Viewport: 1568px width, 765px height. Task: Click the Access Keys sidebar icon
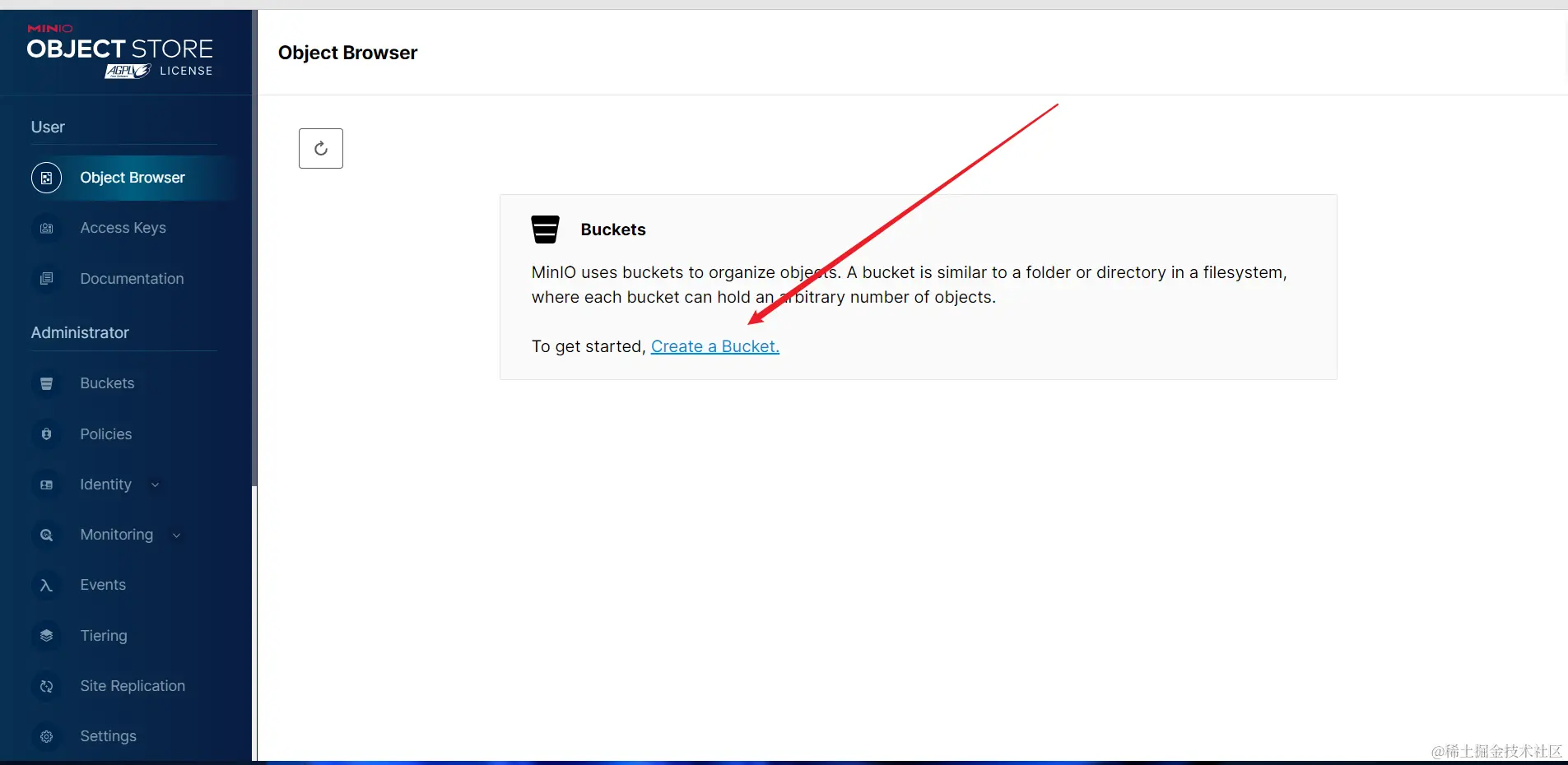pyautogui.click(x=47, y=228)
